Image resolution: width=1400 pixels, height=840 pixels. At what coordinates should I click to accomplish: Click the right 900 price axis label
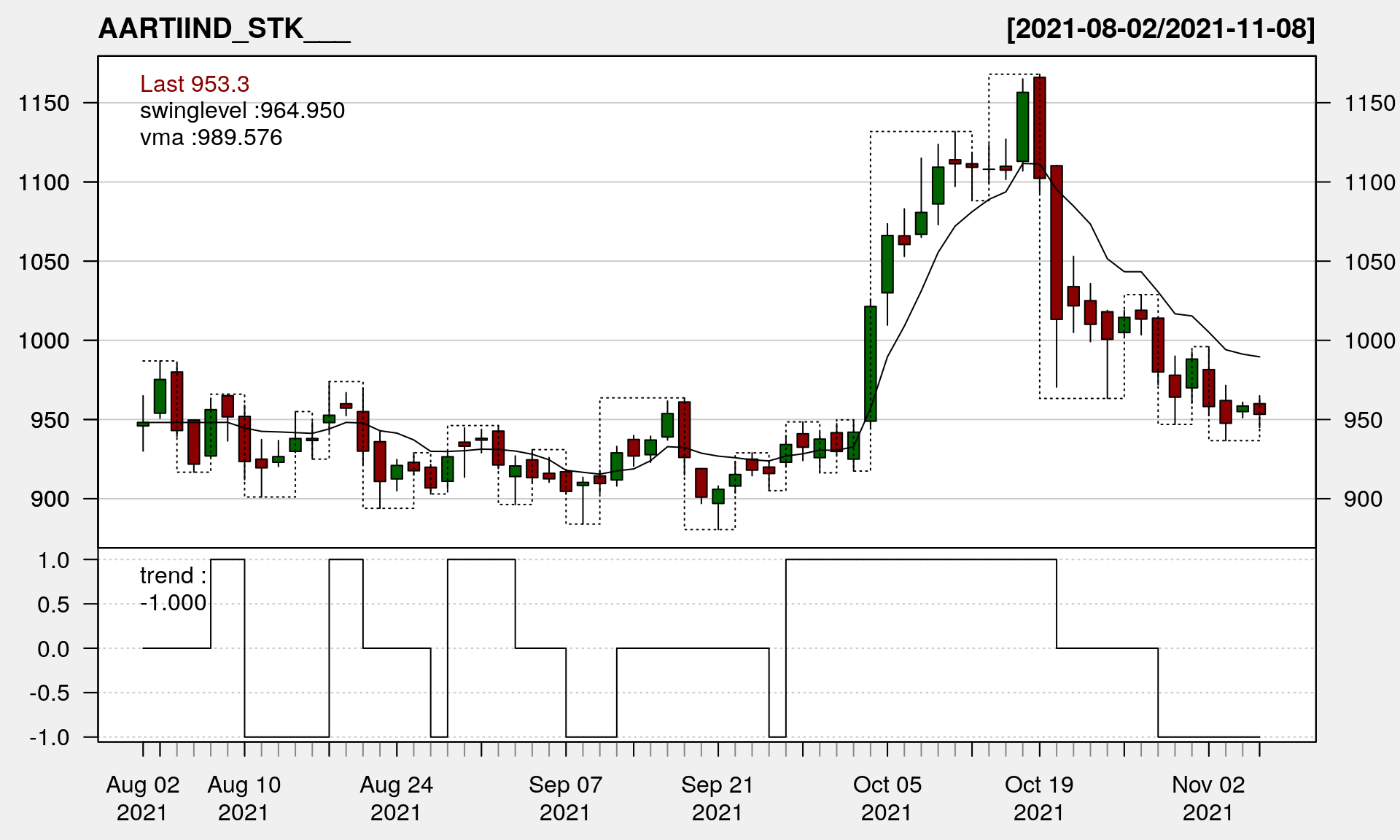(x=1364, y=499)
